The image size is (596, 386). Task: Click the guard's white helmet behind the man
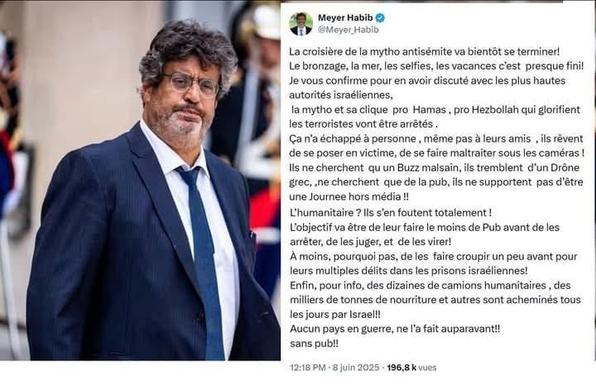point(265,22)
